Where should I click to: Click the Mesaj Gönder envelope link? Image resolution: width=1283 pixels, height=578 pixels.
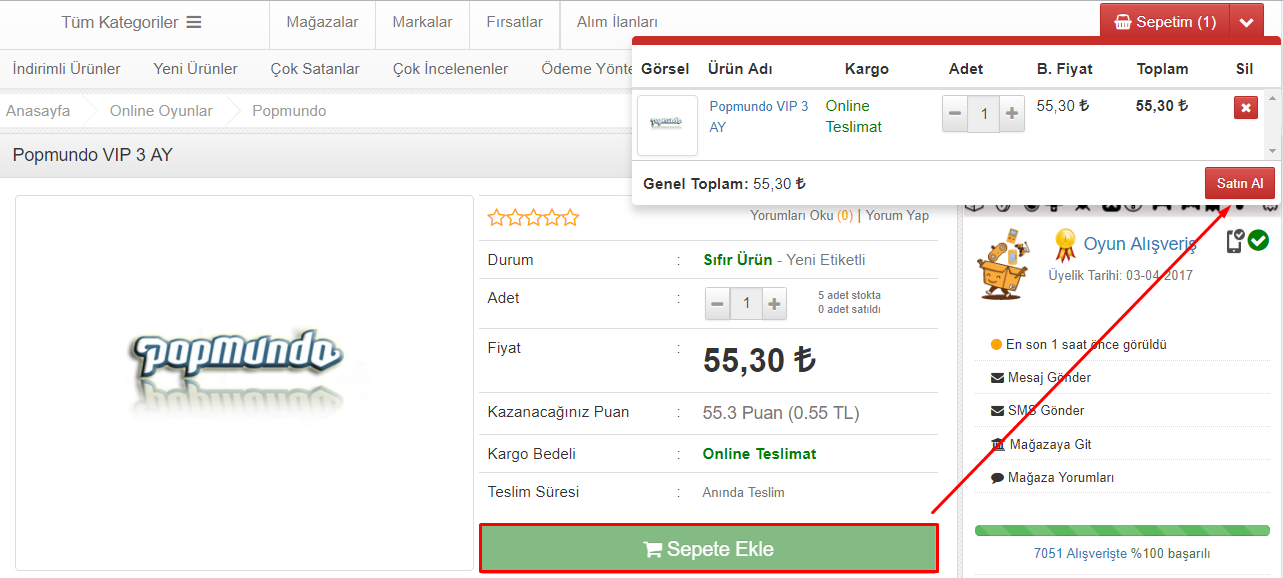[1041, 377]
